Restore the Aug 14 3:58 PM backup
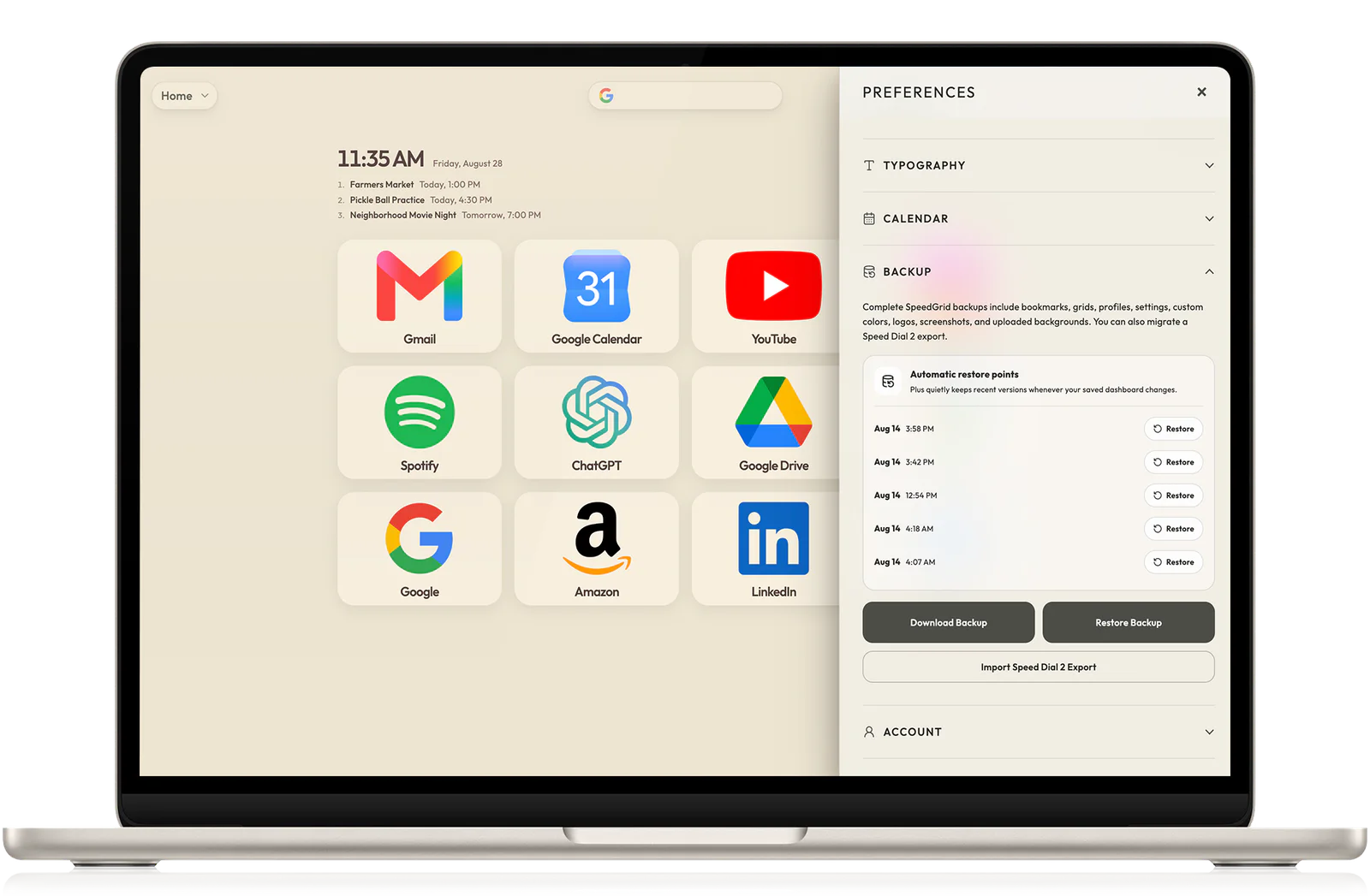The height and width of the screenshot is (896, 1370). 1173,429
